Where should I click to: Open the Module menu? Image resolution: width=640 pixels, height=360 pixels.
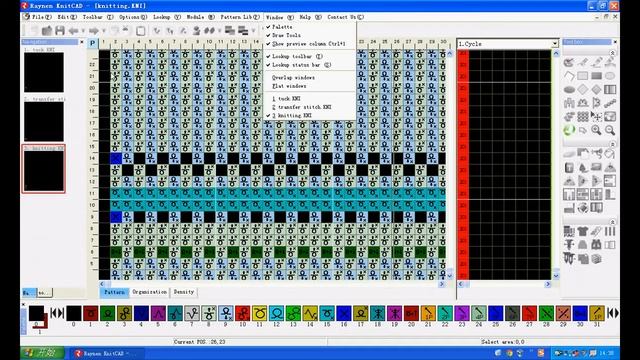(x=200, y=17)
